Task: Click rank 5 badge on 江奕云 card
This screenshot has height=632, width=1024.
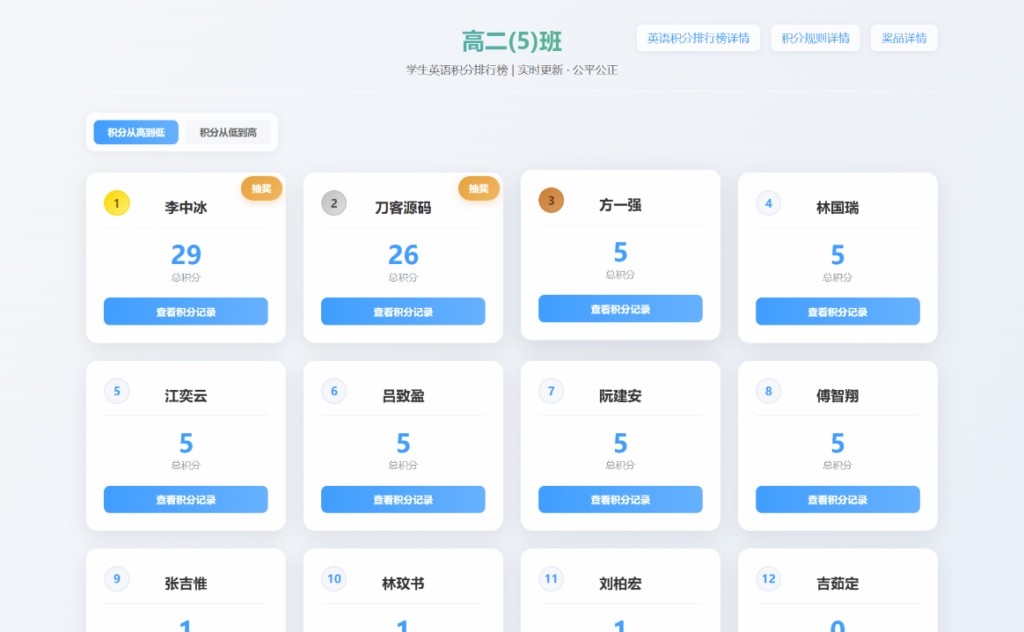Action: coord(117,391)
